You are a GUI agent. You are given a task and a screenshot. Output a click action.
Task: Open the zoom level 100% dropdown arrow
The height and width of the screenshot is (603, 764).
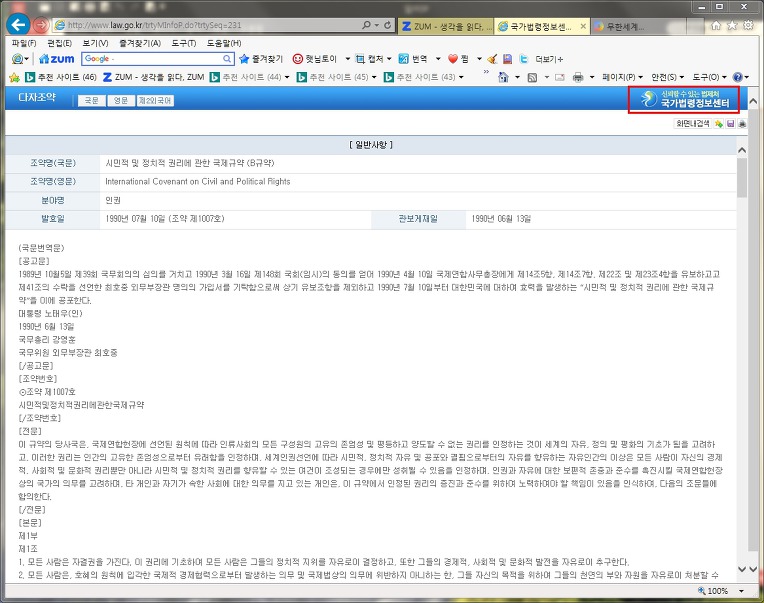[x=741, y=591]
